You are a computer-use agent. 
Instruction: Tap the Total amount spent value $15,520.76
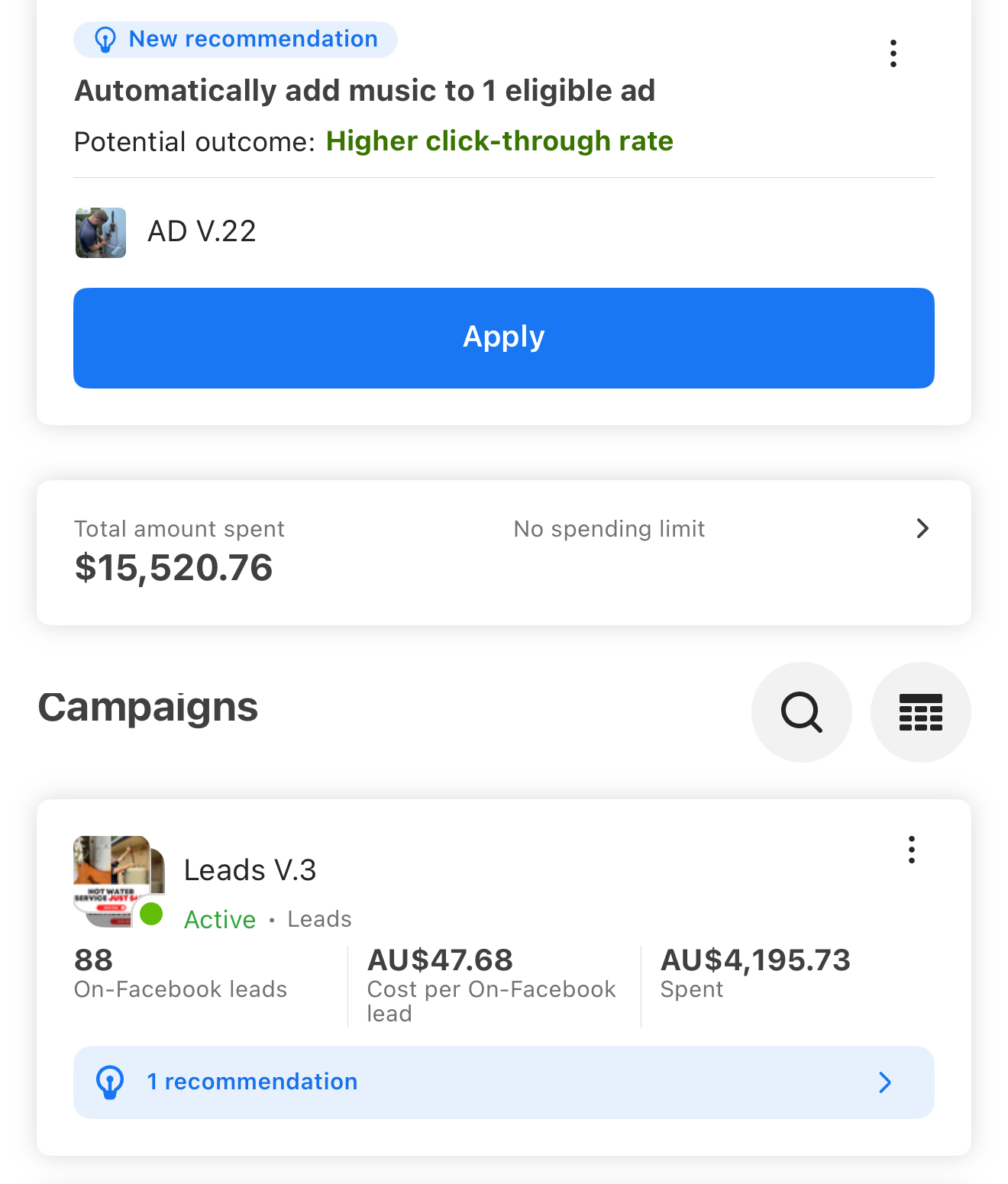173,568
